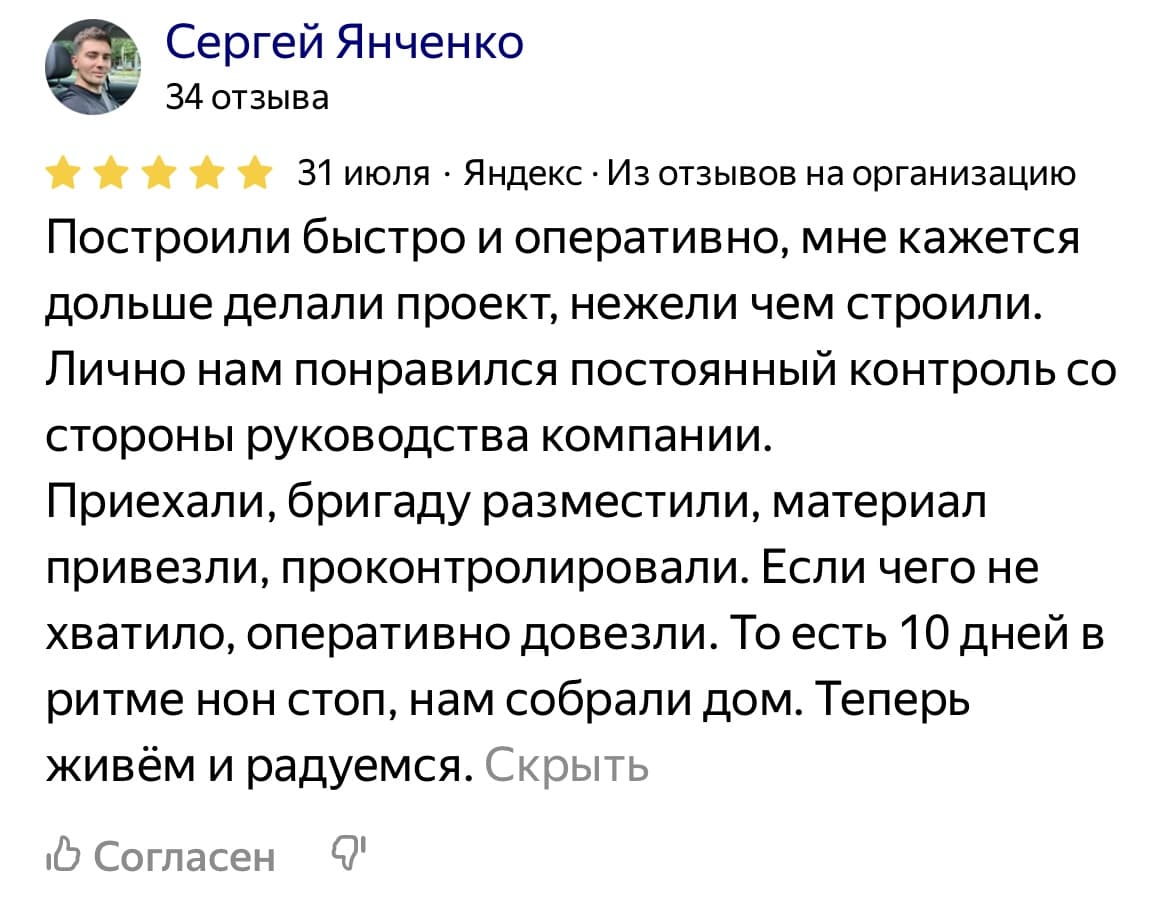Click the fifth rating star
Viewport: 1150px width, 919px height.
tap(256, 174)
